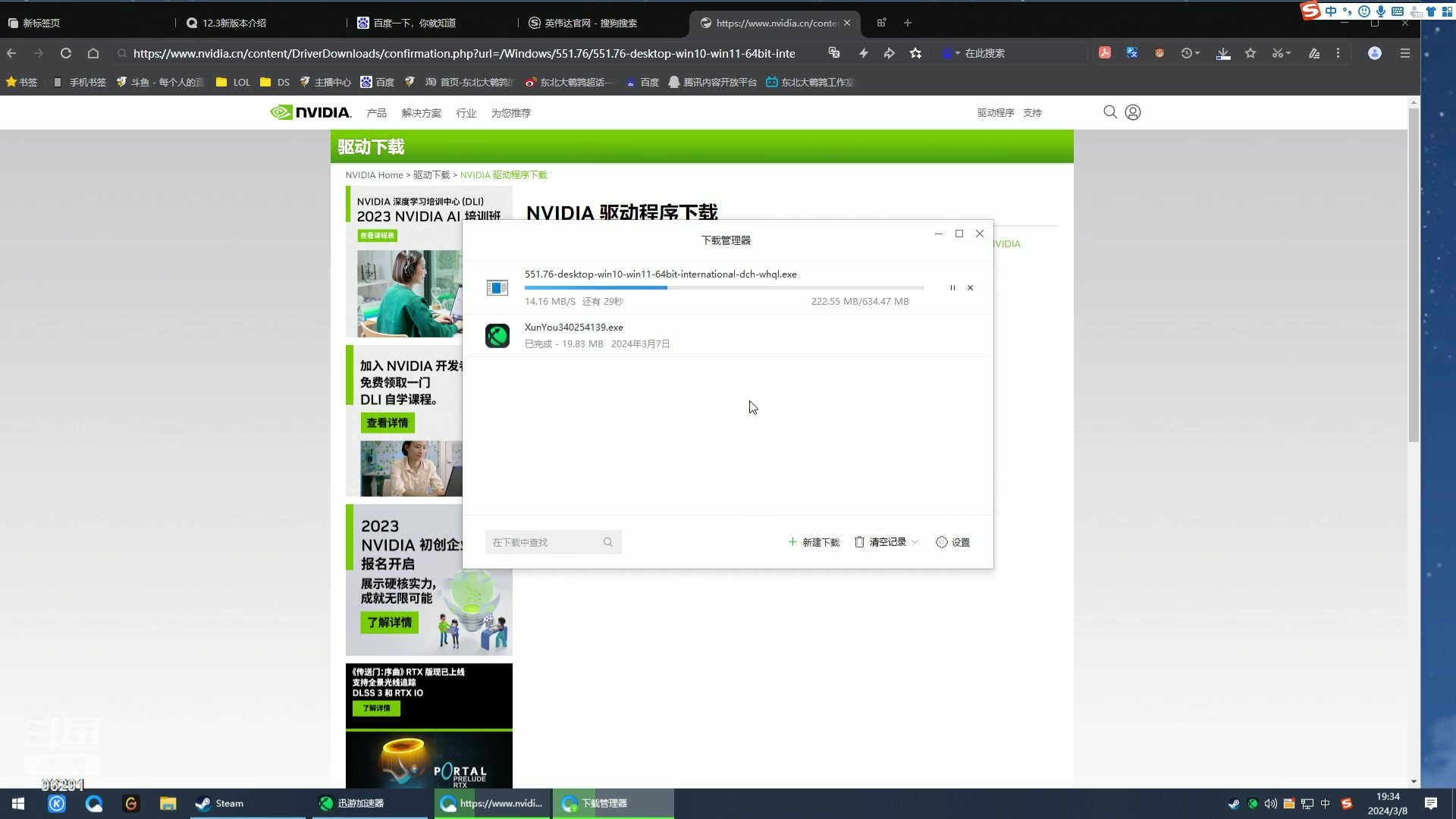Click the PDF extension icon
Image resolution: width=1456 pixels, height=819 pixels.
[x=1105, y=53]
